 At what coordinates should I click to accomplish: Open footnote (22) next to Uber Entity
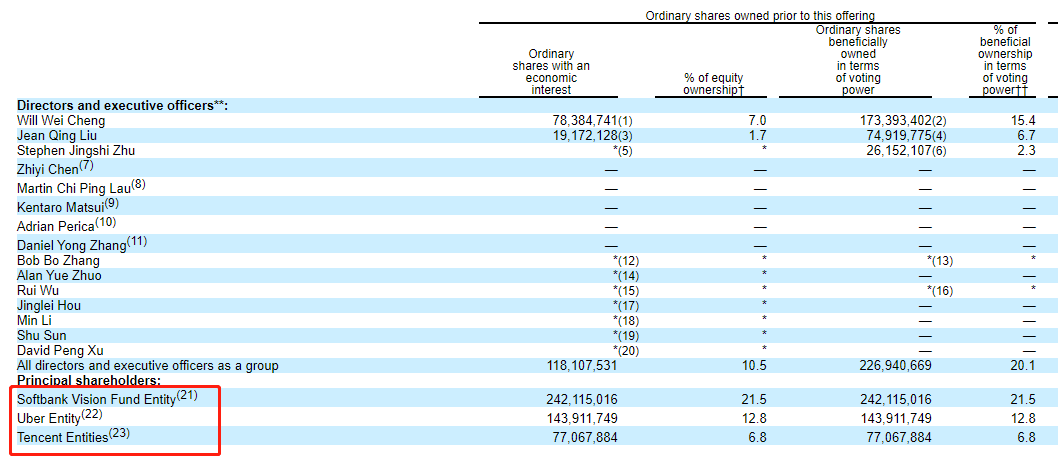point(93,415)
